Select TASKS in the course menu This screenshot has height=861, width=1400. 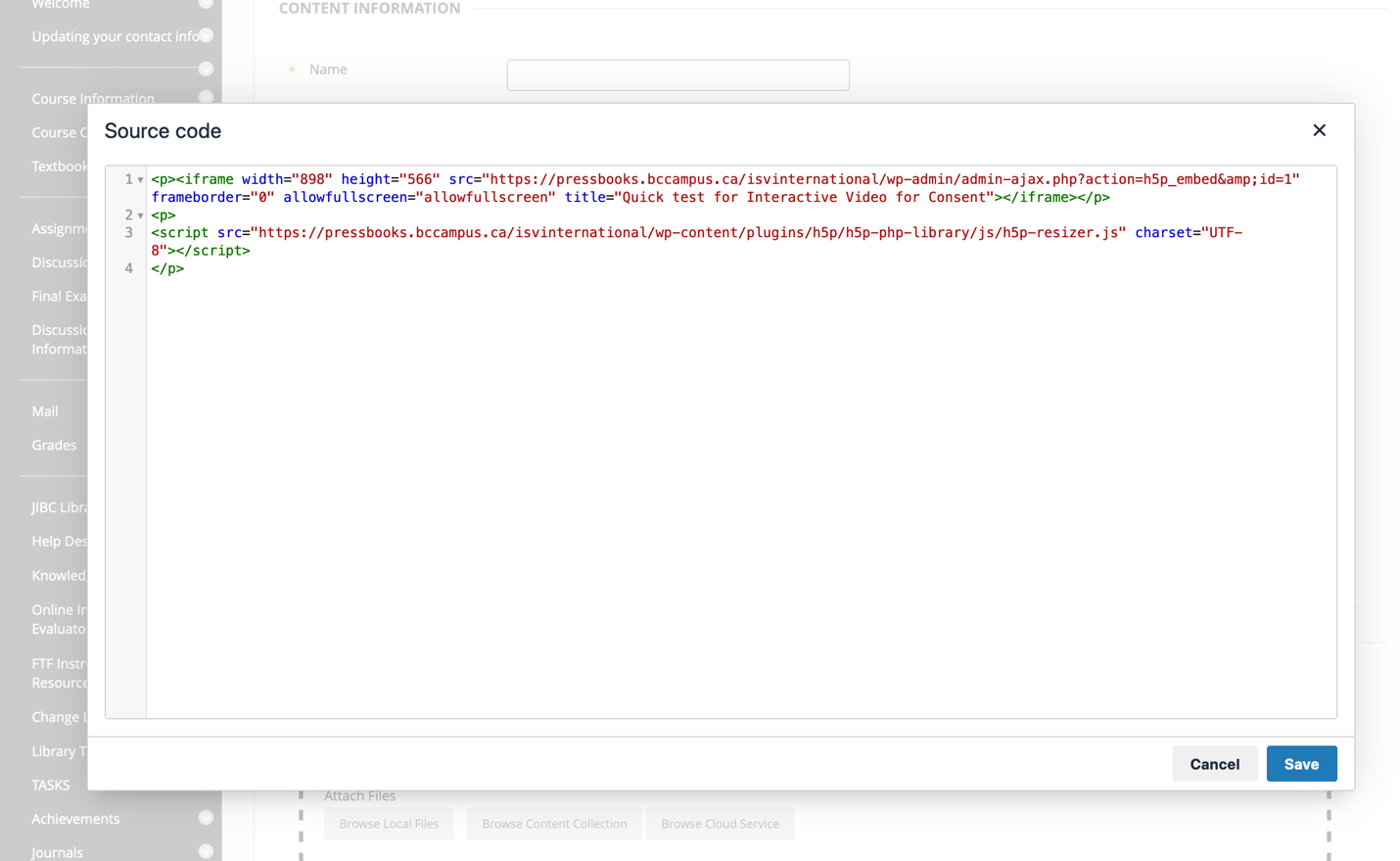tap(51, 785)
